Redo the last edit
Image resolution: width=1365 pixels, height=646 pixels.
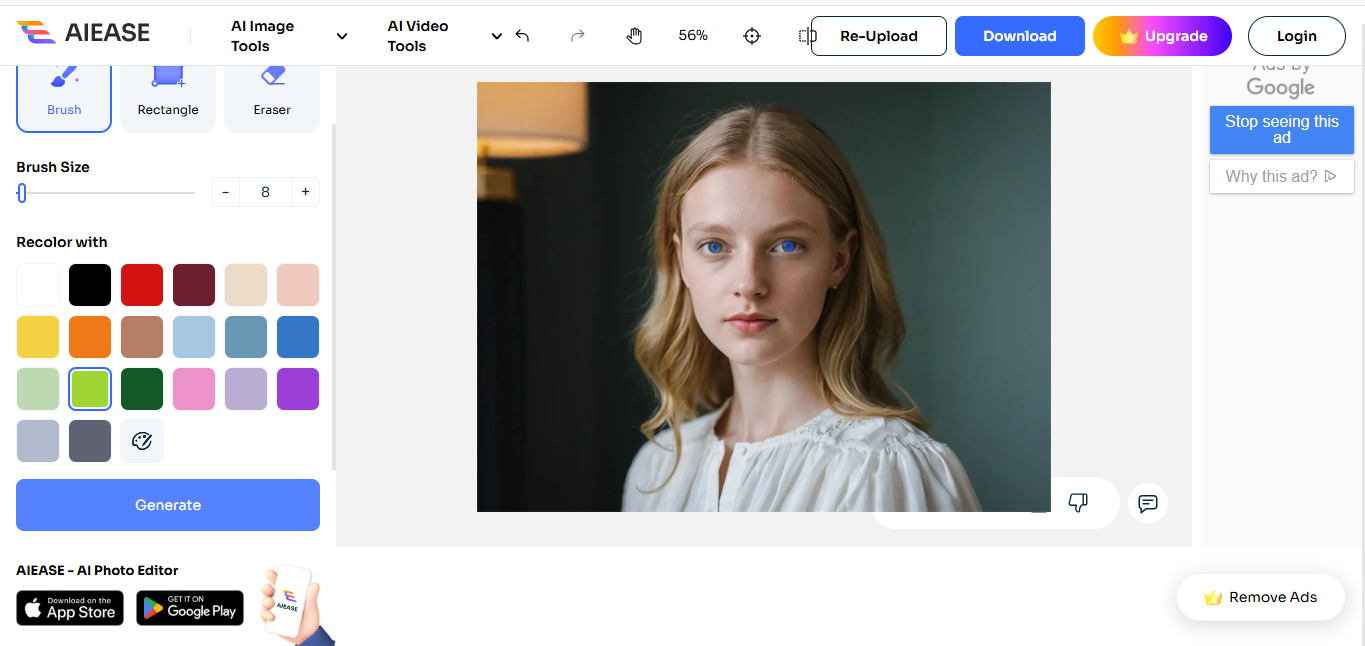577,35
